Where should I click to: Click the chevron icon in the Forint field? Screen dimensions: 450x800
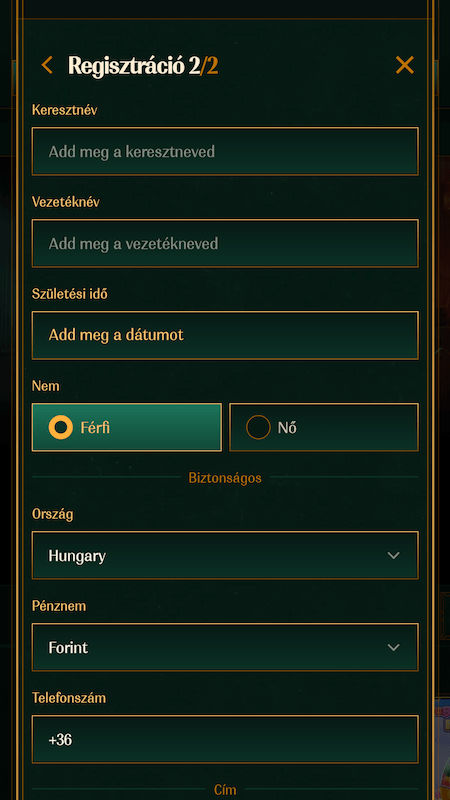(393, 647)
